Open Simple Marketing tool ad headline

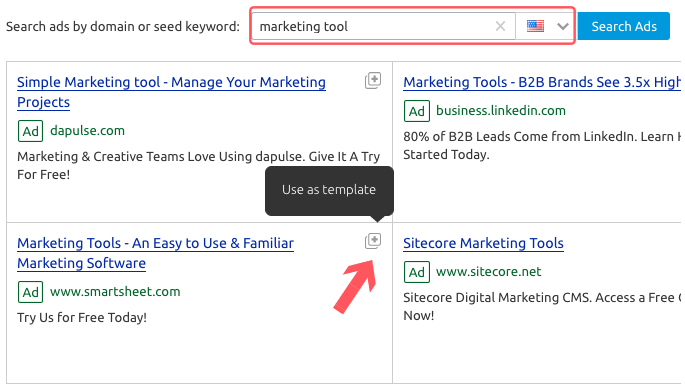171,92
